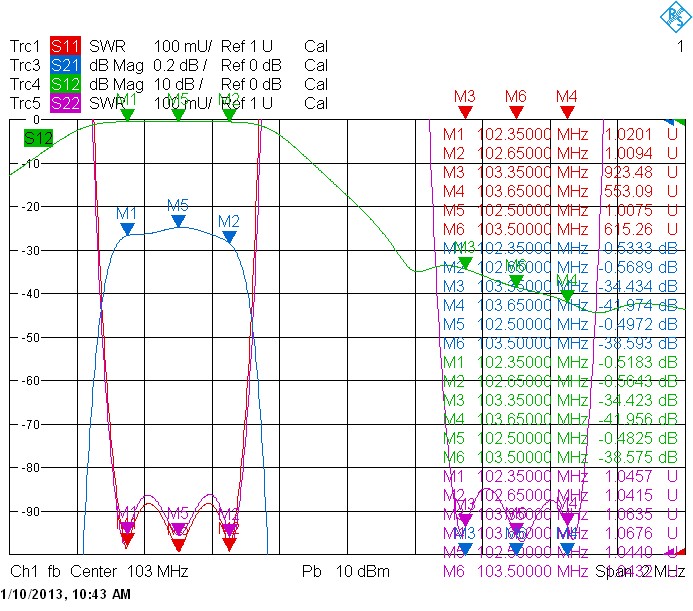693x611 pixels.
Task: Click red M6 marker triangle above graph
Action: point(516,112)
